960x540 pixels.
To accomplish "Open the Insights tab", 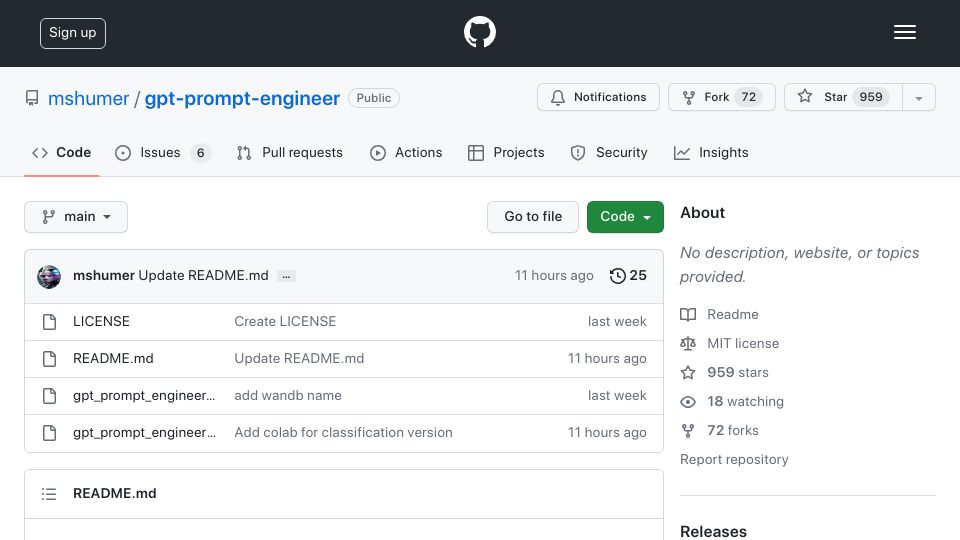I will point(711,152).
